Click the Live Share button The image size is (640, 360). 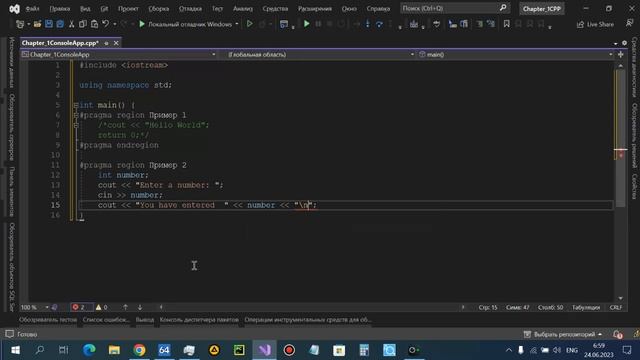click(595, 24)
